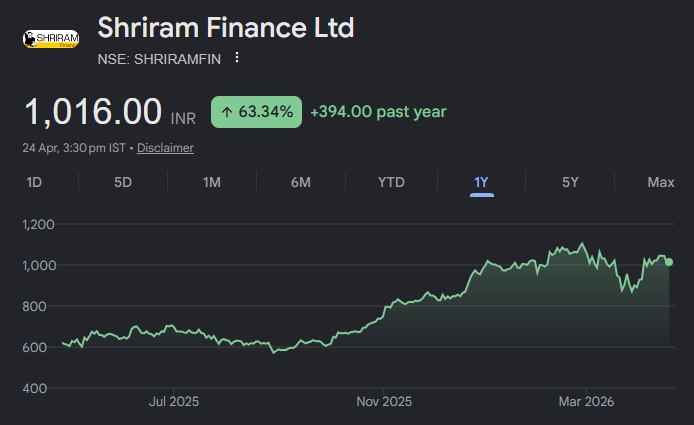The height and width of the screenshot is (425, 694).
Task: Show the YTD chart range
Action: click(x=391, y=182)
